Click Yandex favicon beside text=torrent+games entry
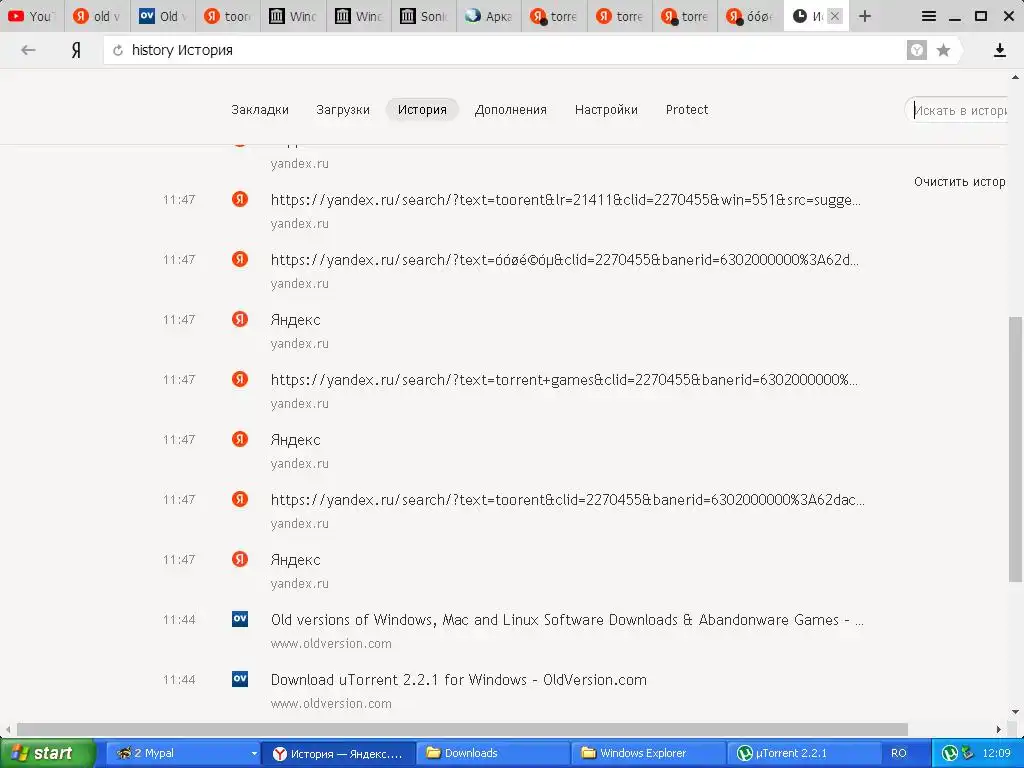 click(x=240, y=379)
